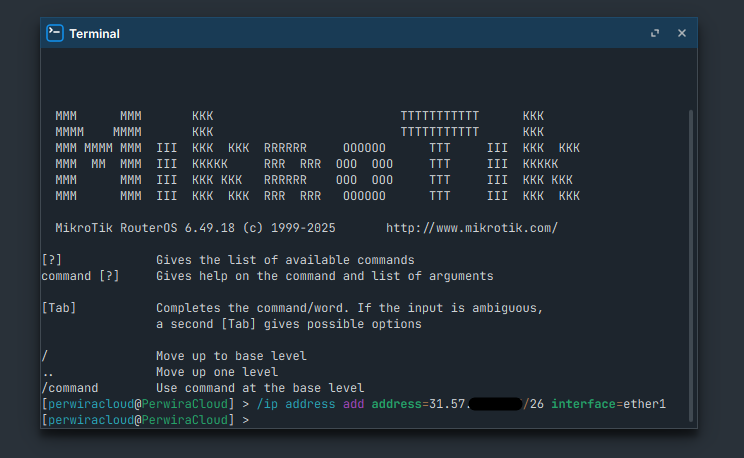Click the '/ip address' command text
Screen dimensions: 744x458
click(x=296, y=404)
